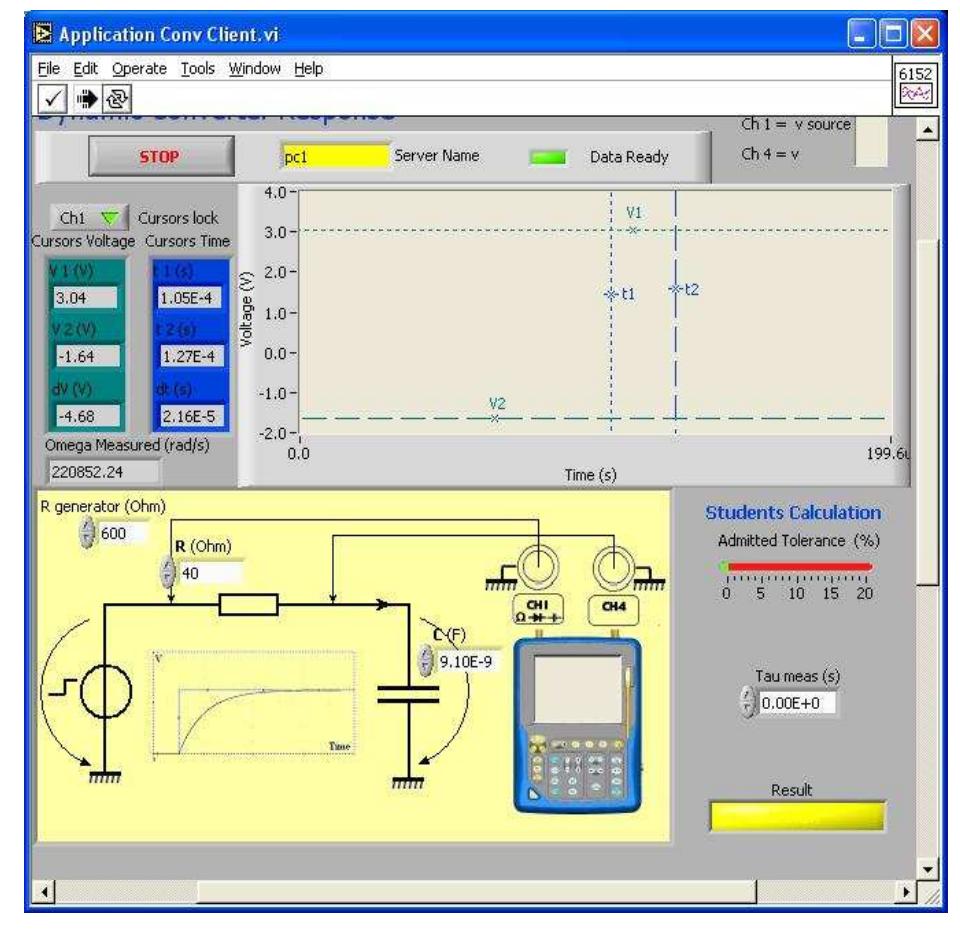Click the step voltage source symbol
The height and width of the screenshot is (944, 960).
105,691
